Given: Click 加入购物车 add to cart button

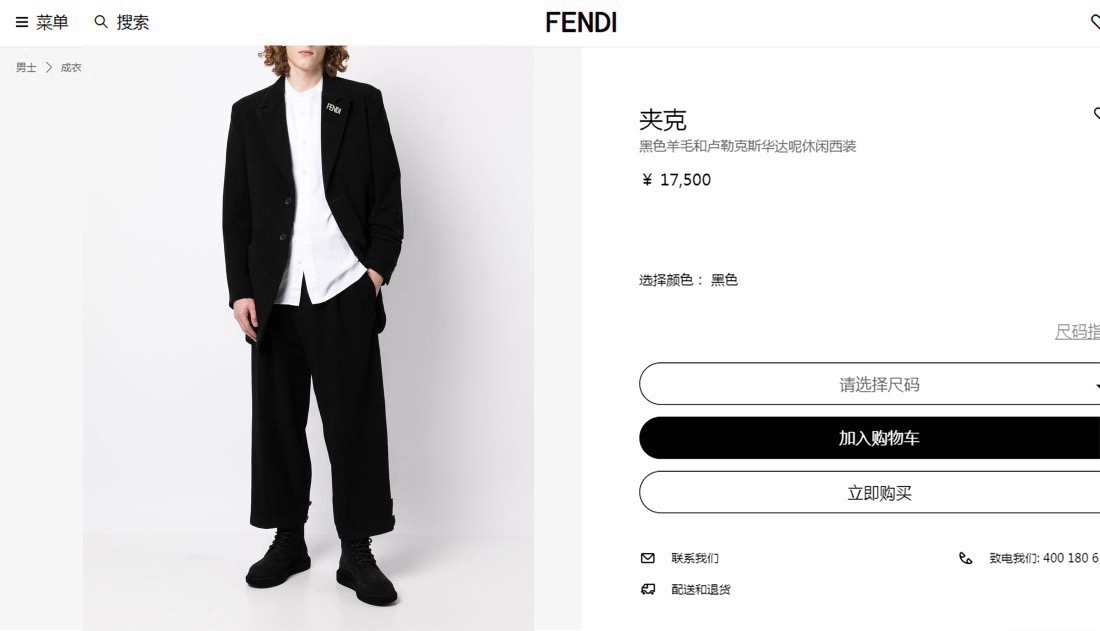Looking at the screenshot, I should tap(869, 438).
